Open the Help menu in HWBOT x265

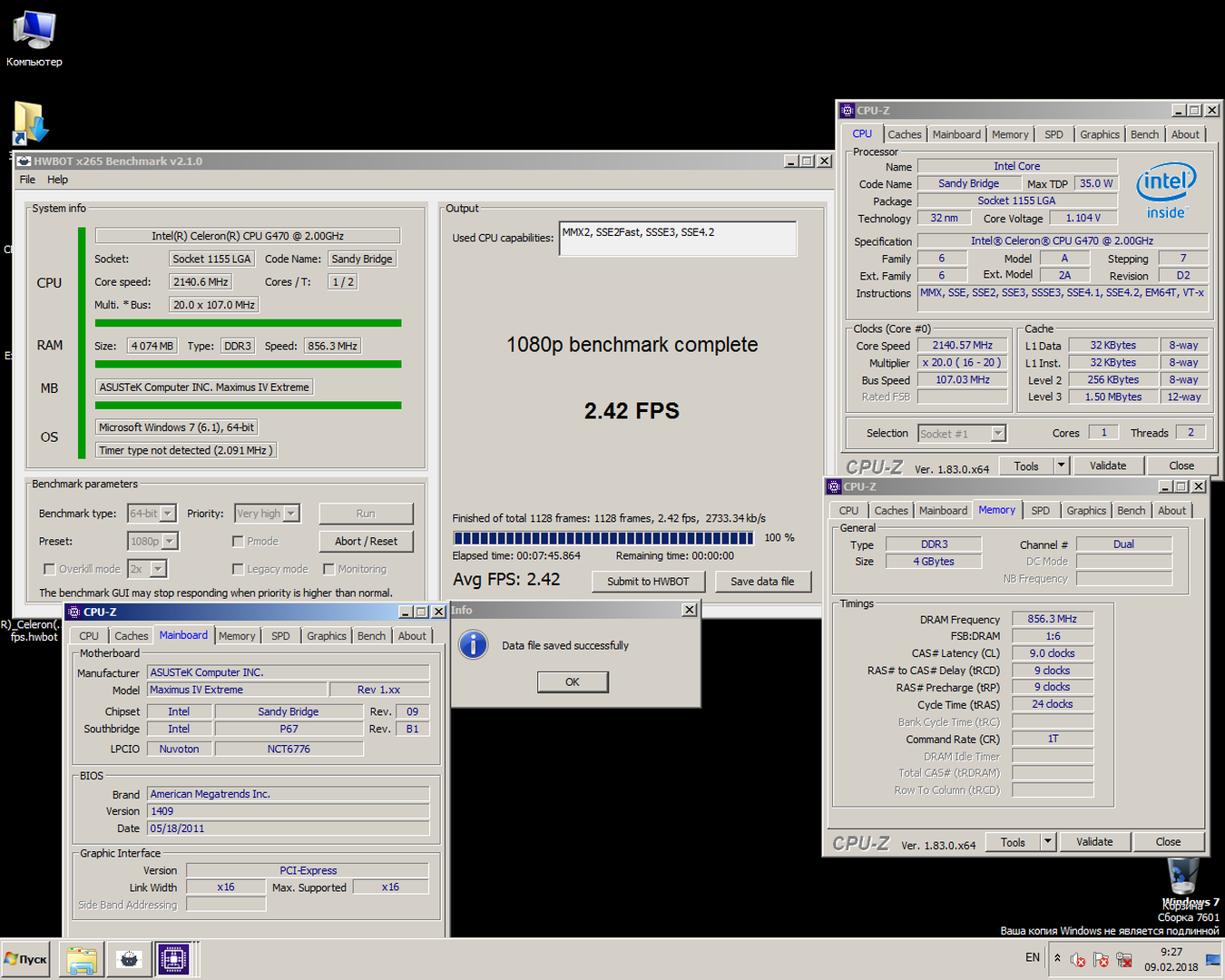click(x=57, y=180)
